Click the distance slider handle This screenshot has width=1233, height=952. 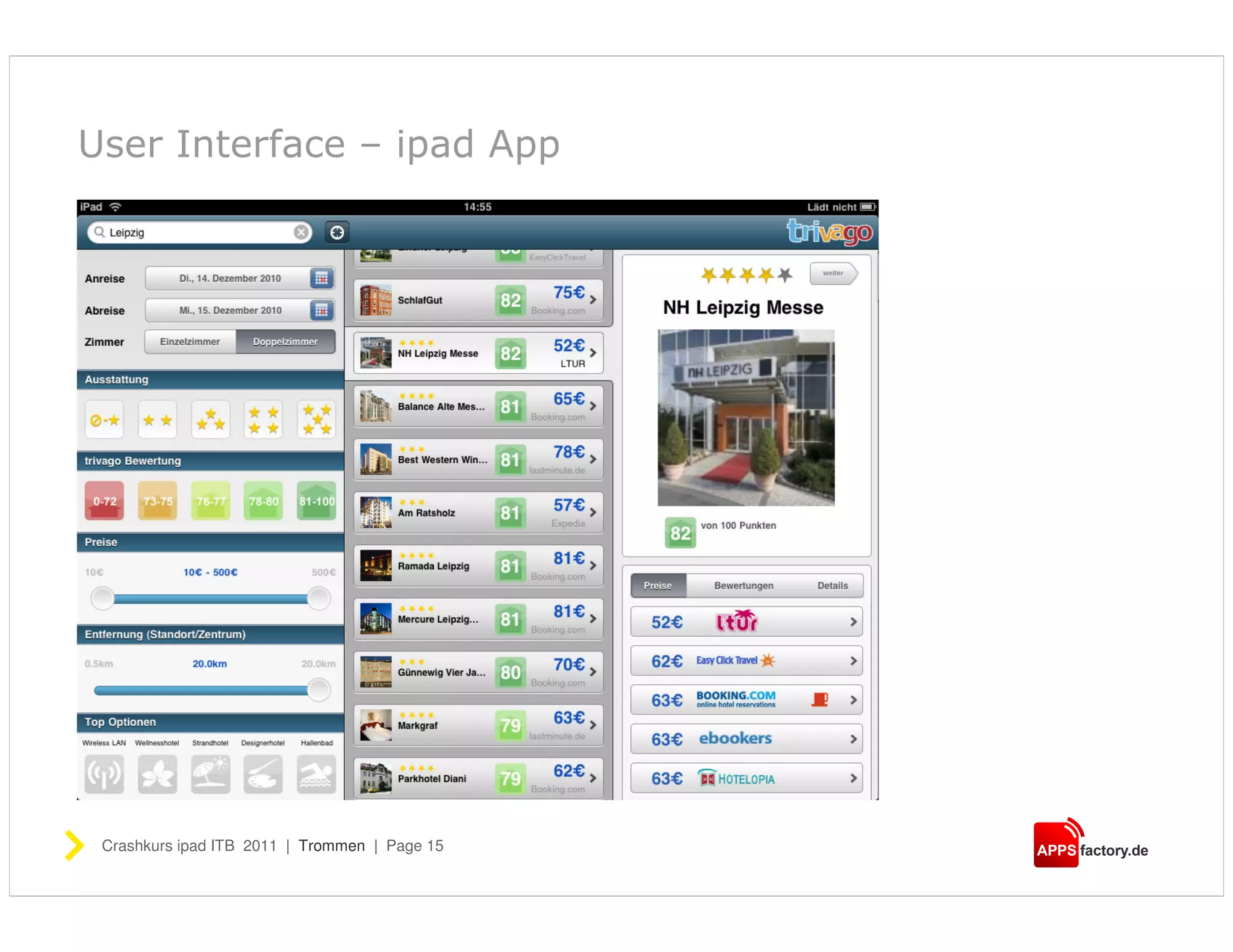click(x=318, y=690)
